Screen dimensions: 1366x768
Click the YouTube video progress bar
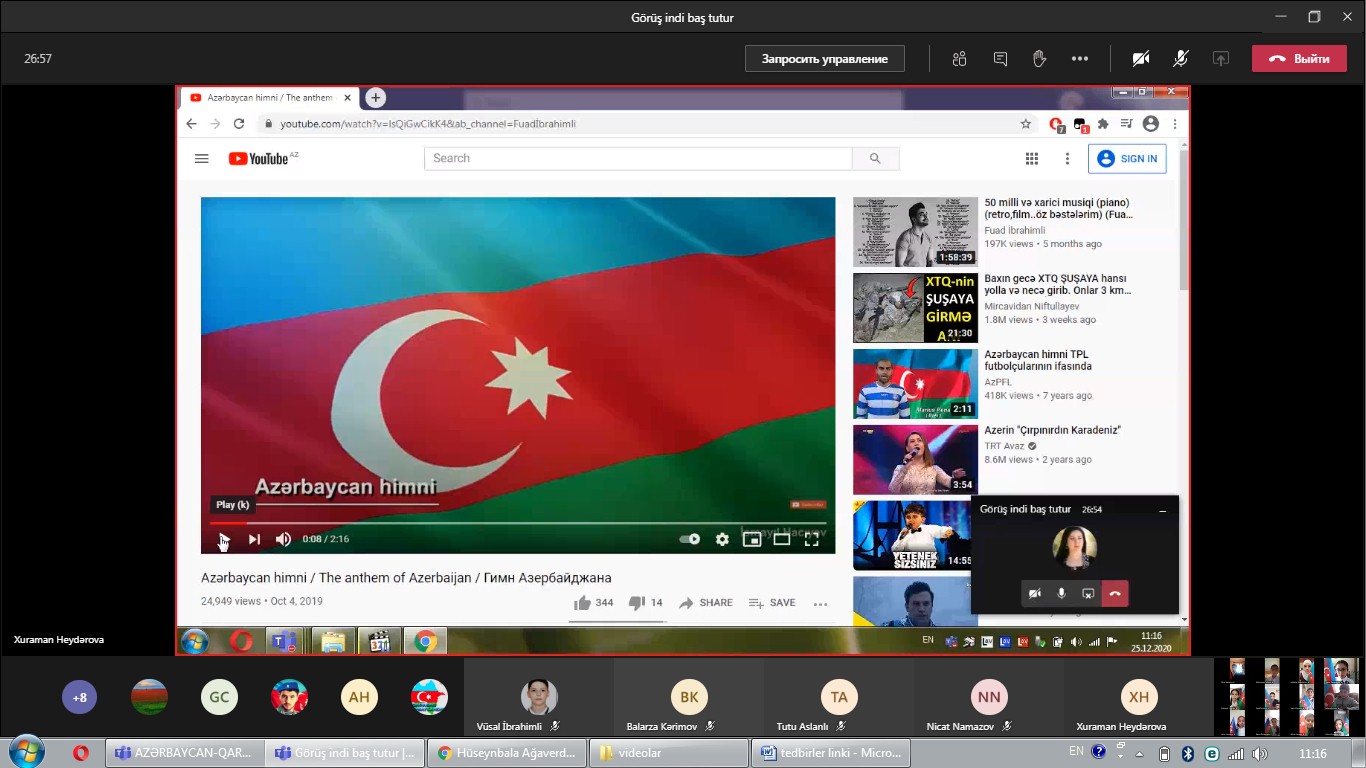tap(518, 523)
